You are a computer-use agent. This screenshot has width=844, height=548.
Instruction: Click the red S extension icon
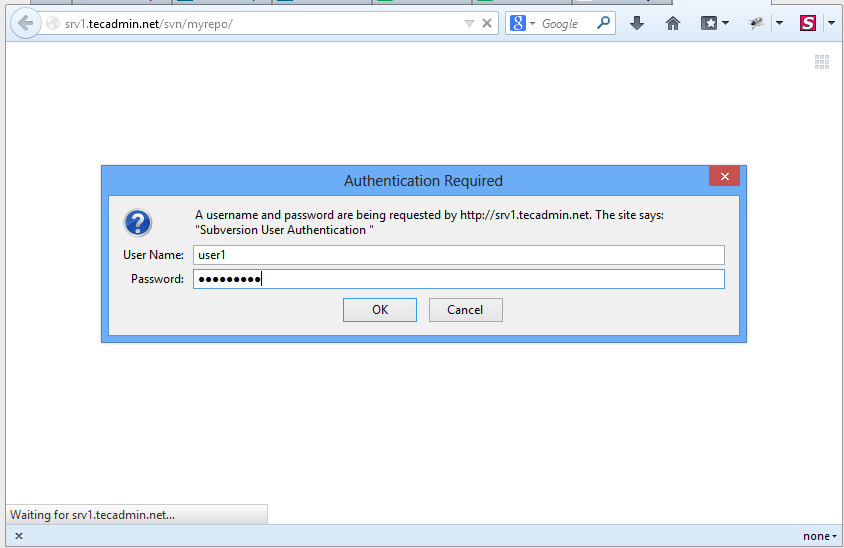coord(807,23)
